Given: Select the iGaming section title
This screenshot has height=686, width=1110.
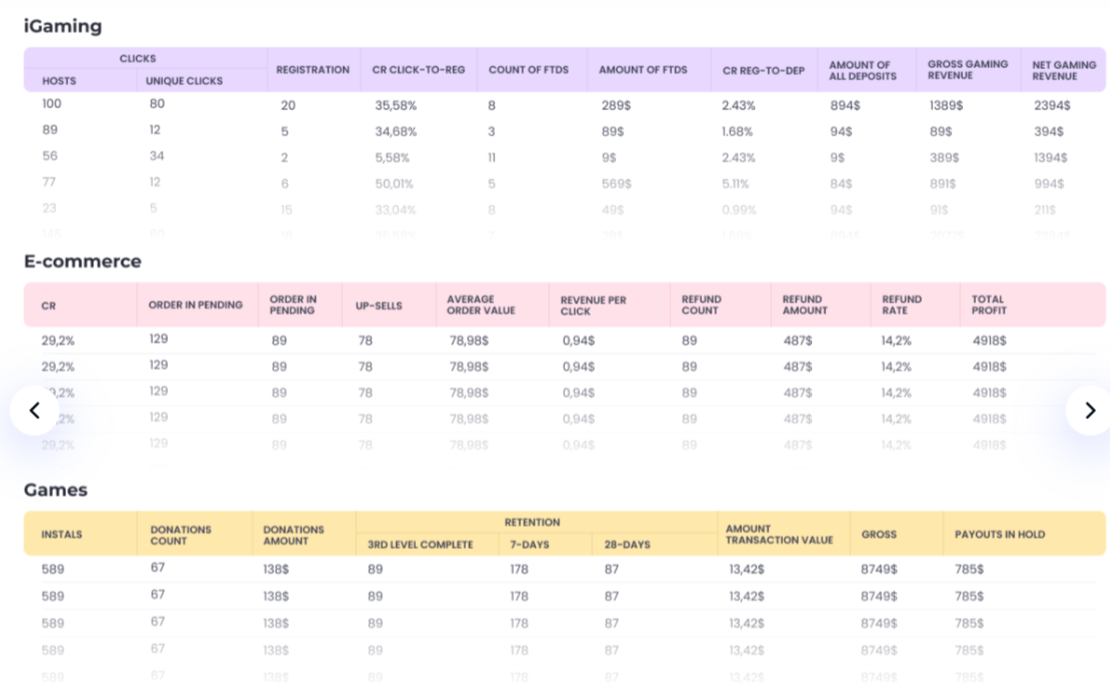Looking at the screenshot, I should (63, 26).
